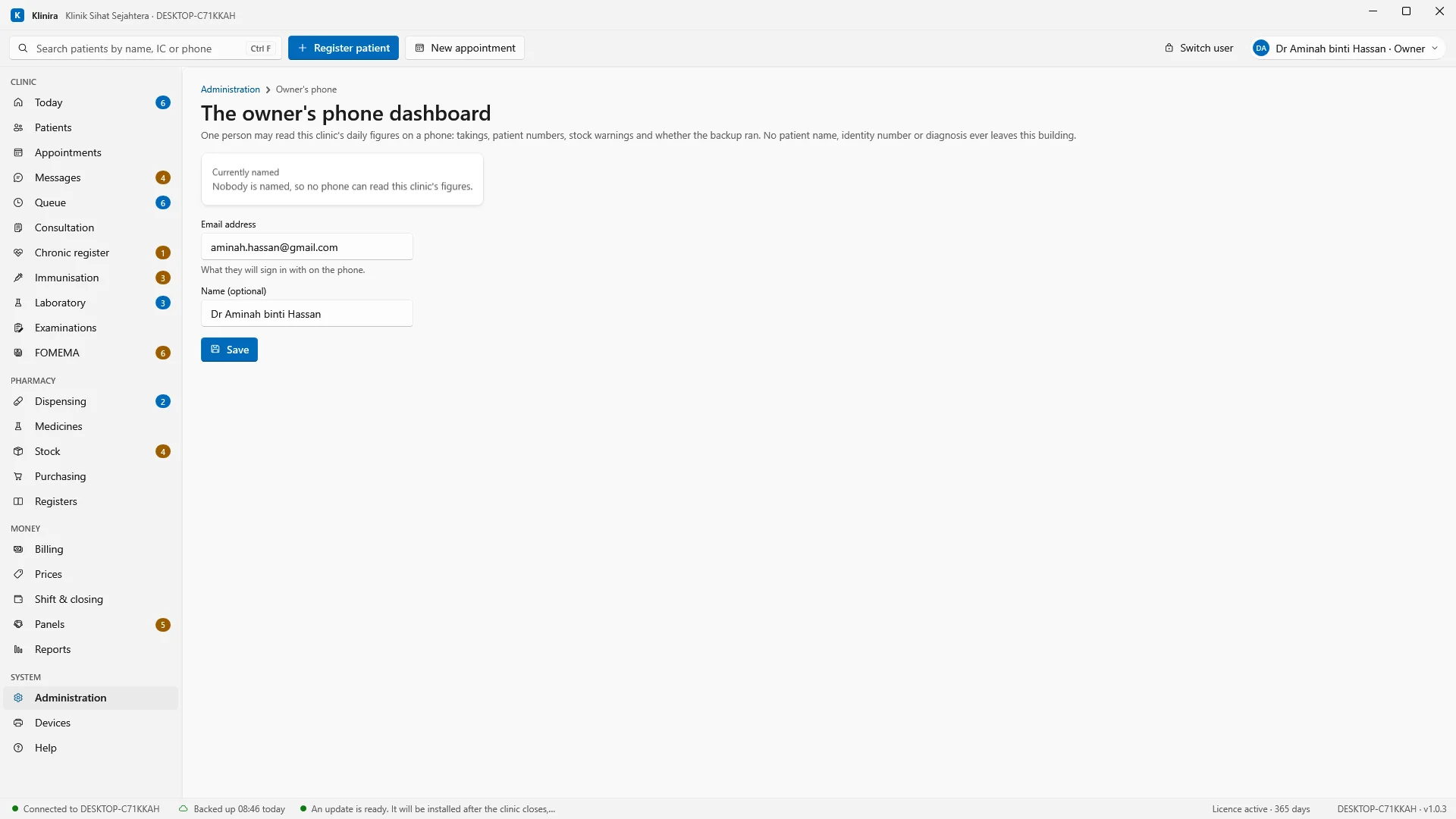Open the Immunisation syringe icon
Viewport: 1456px width, 819px height.
coord(18,278)
